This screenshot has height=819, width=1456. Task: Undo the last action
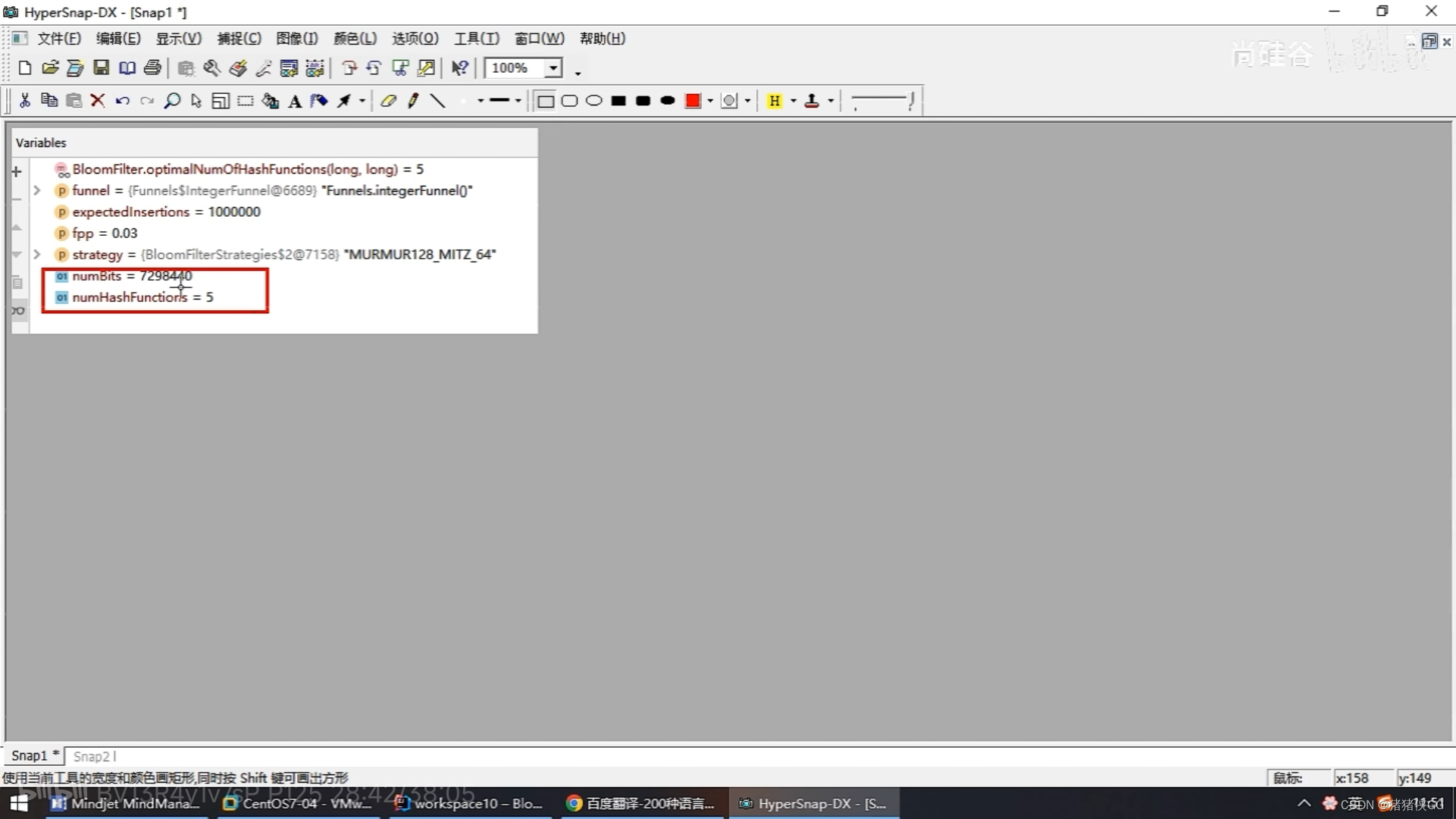(122, 100)
